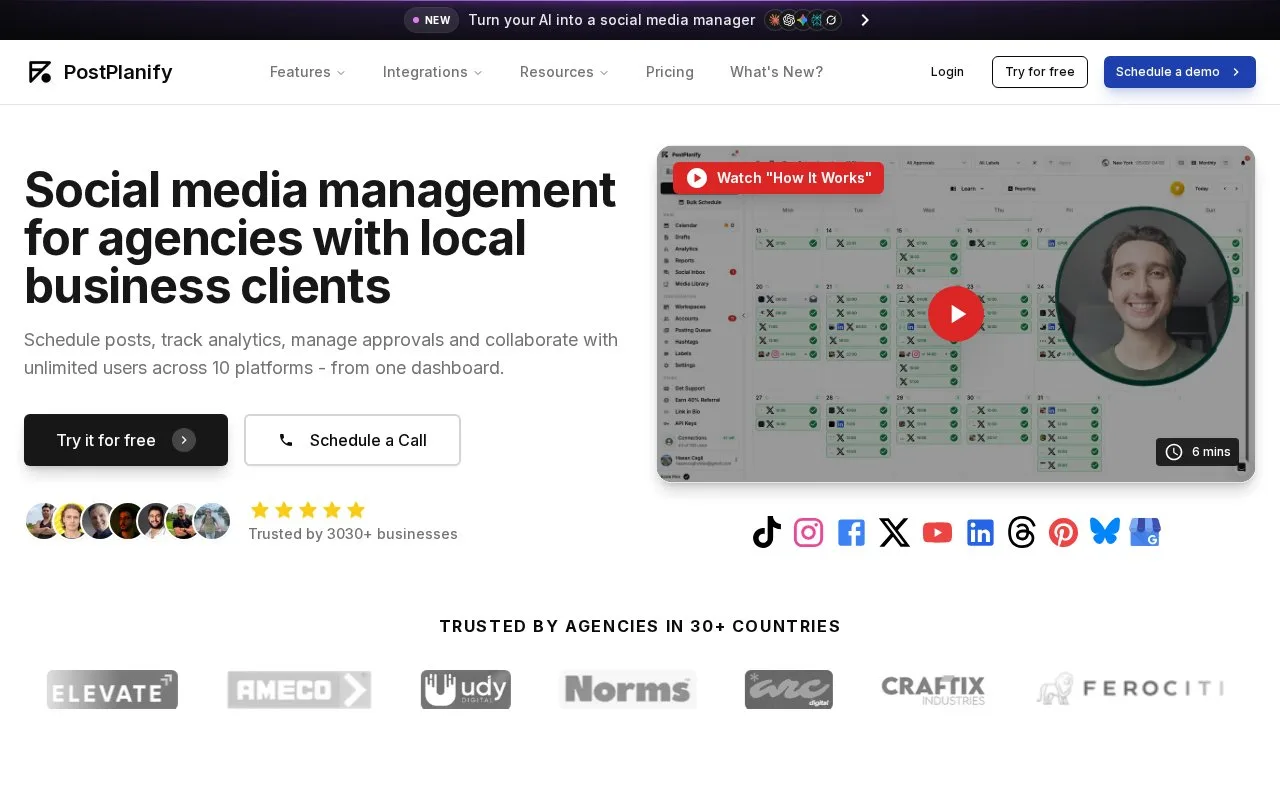Click the 6 mins duration badge
Viewport: 1280px width, 800px height.
1197,452
